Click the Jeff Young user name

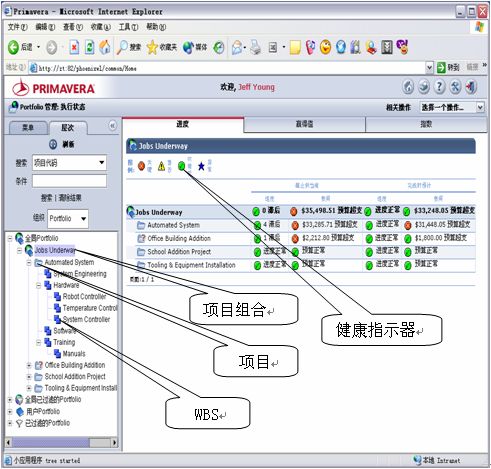pyautogui.click(x=256, y=87)
